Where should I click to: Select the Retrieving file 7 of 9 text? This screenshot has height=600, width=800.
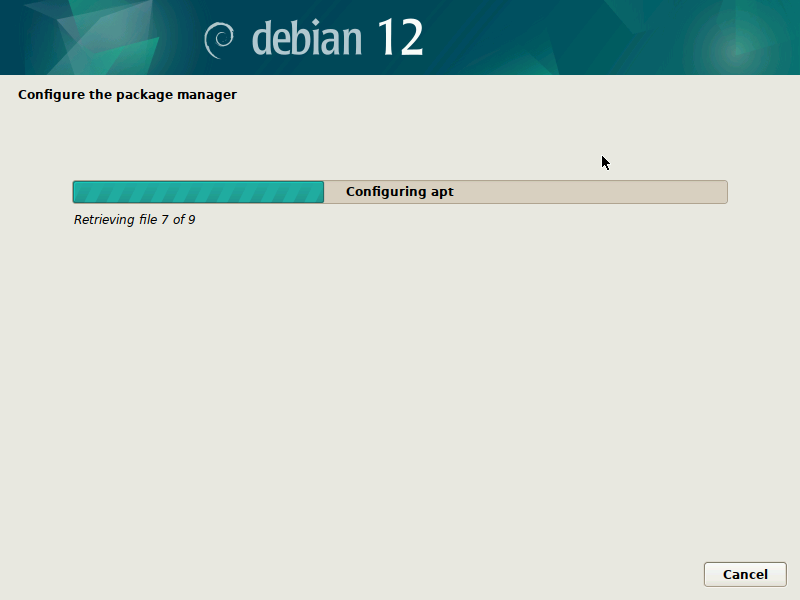tap(134, 219)
